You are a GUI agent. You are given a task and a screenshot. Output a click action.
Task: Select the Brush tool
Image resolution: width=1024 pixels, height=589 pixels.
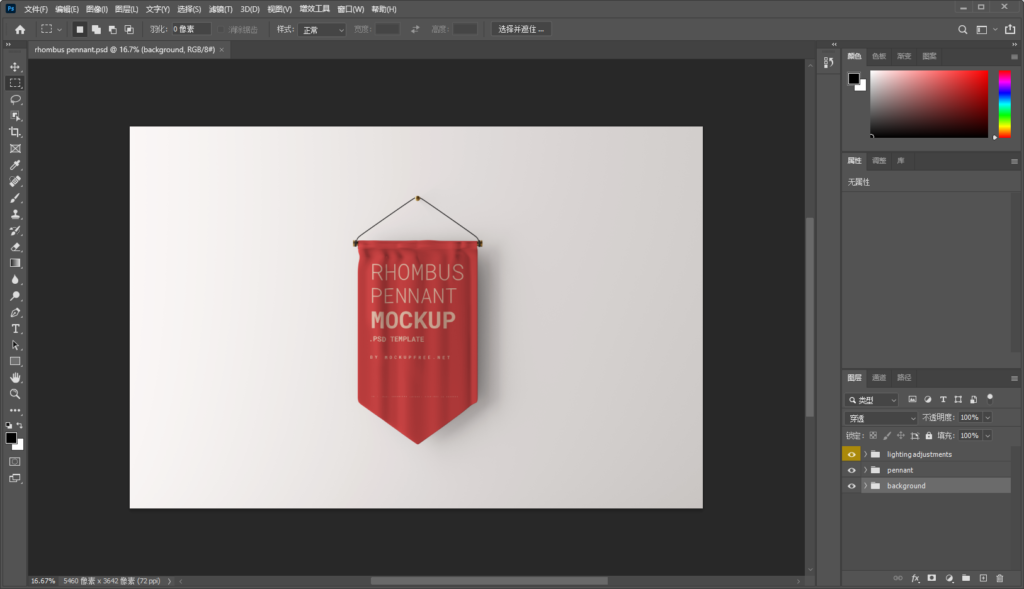coord(15,197)
